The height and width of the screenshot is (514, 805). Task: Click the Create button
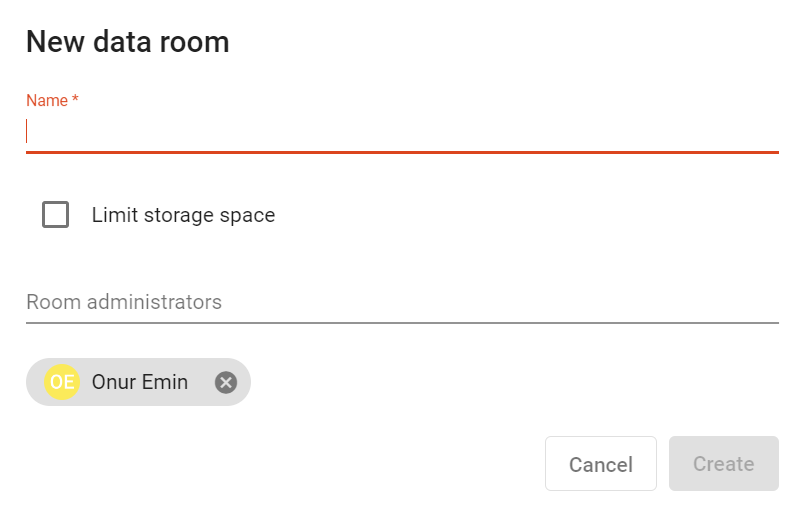coord(724,464)
